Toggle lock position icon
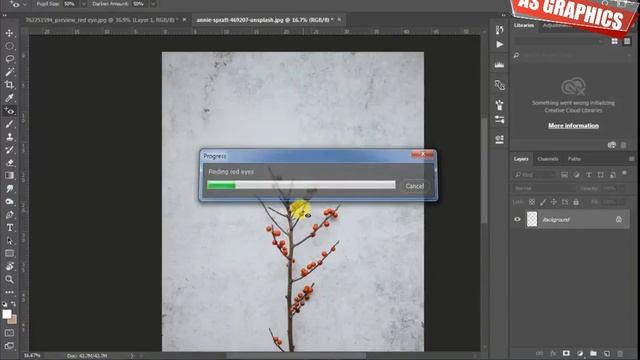The image size is (640, 360). point(554,202)
